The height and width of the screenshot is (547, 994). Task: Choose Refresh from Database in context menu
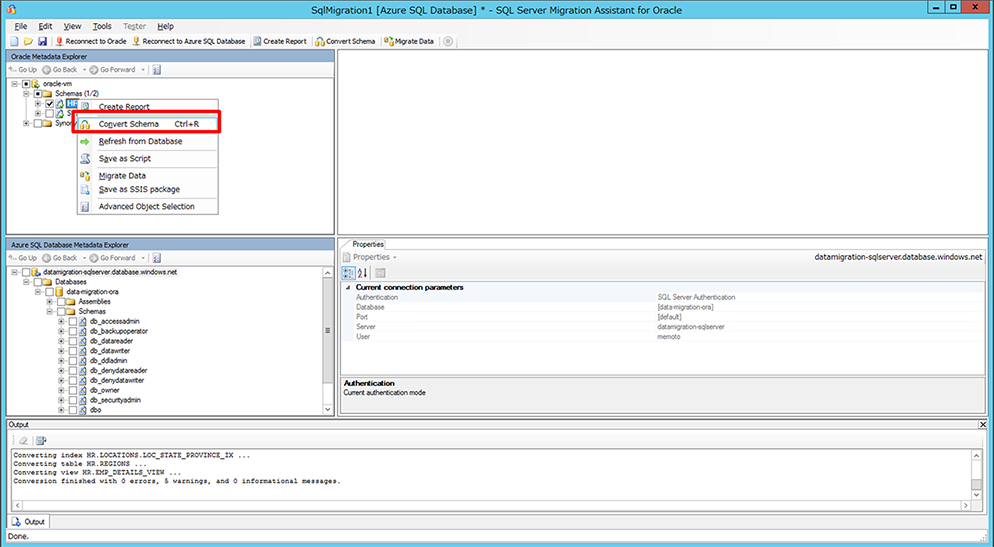coord(148,141)
